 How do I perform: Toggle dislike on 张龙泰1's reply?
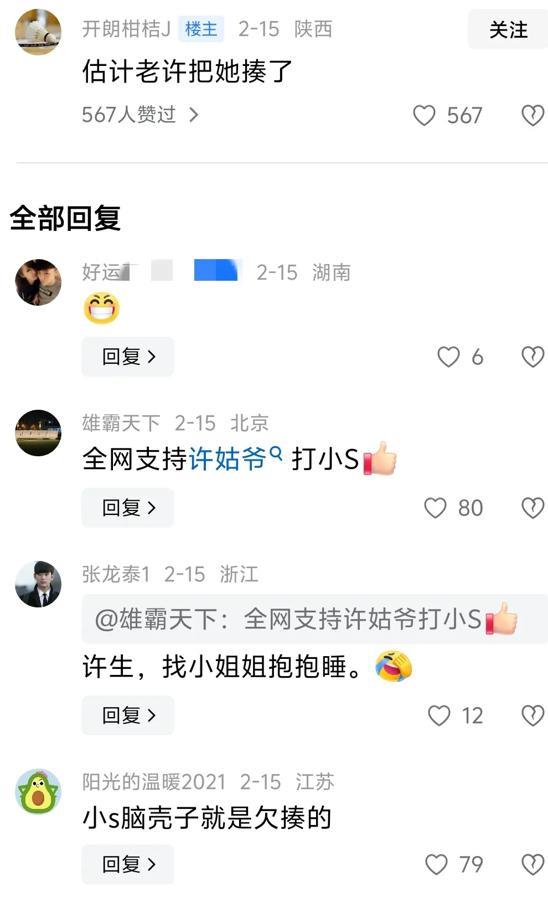tap(533, 716)
